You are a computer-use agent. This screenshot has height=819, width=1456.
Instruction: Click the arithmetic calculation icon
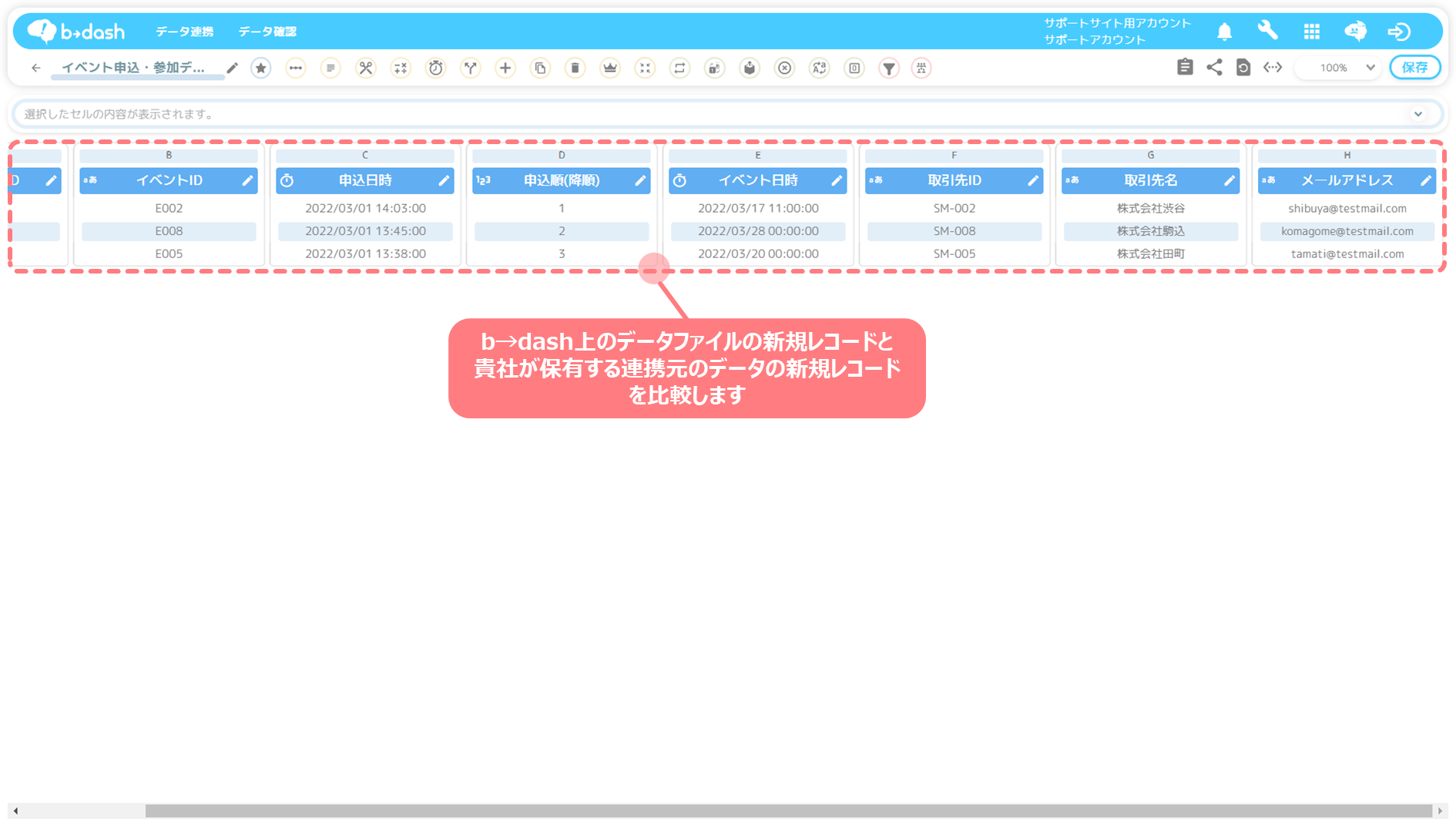(401, 68)
